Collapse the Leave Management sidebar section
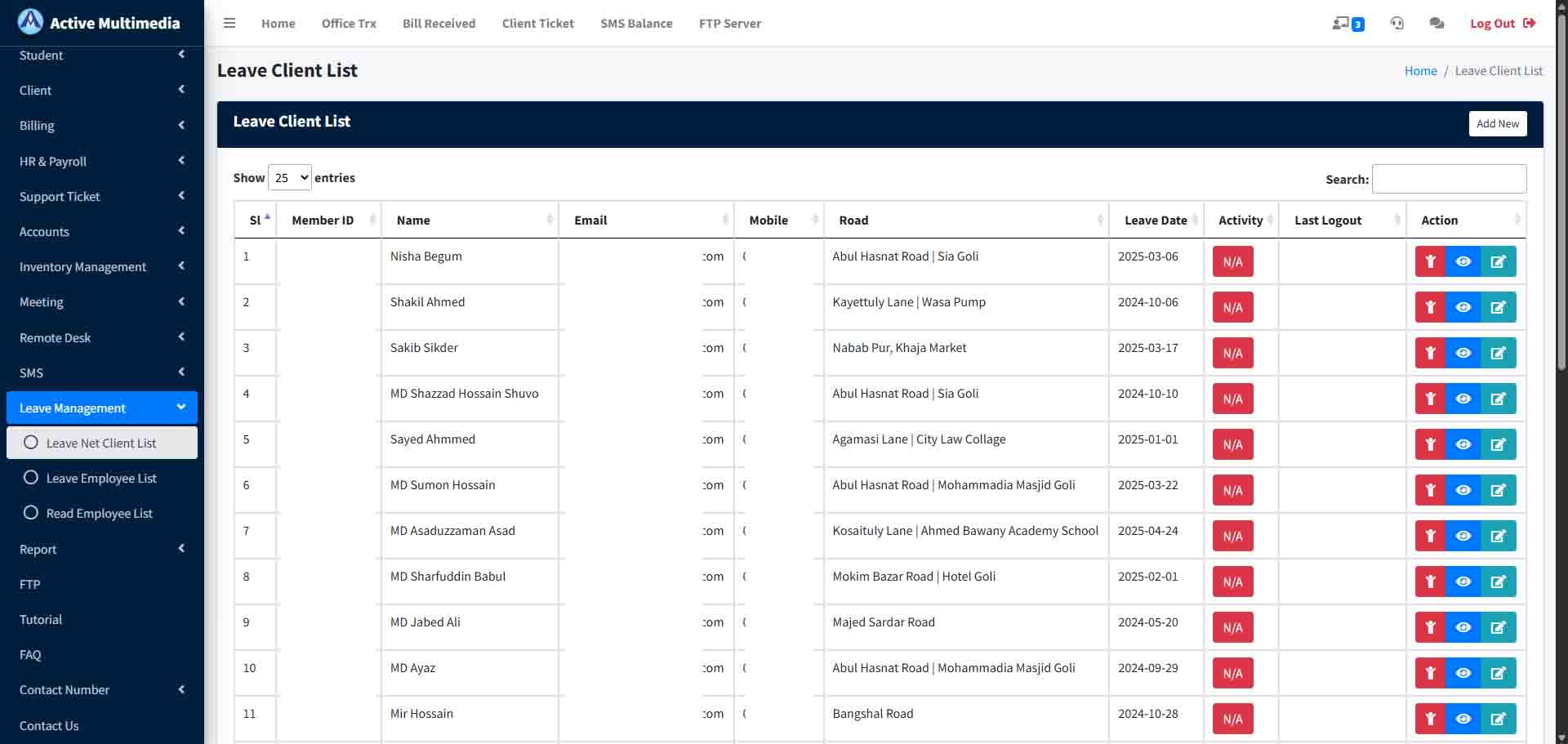 click(102, 408)
